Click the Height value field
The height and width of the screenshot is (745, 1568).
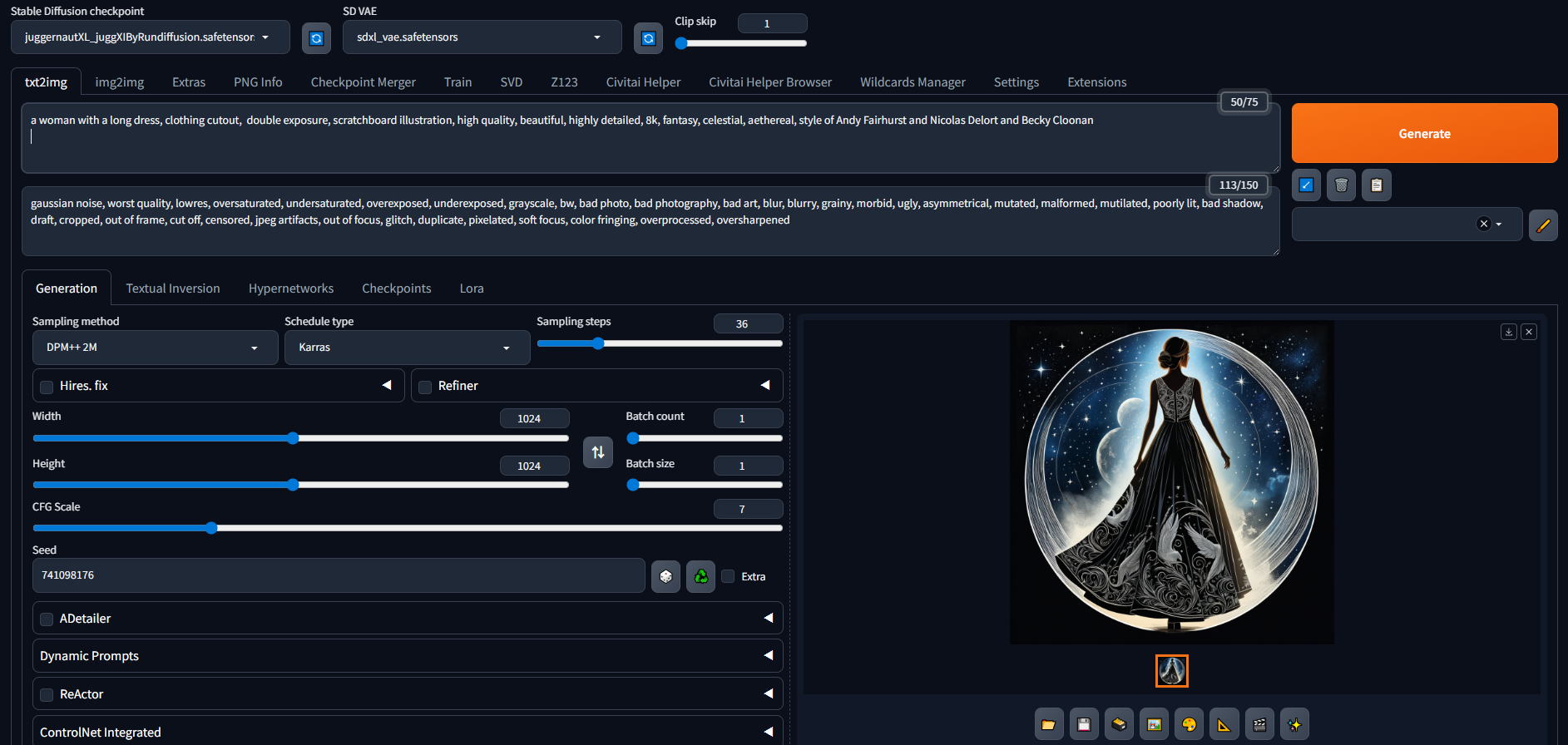pos(534,466)
